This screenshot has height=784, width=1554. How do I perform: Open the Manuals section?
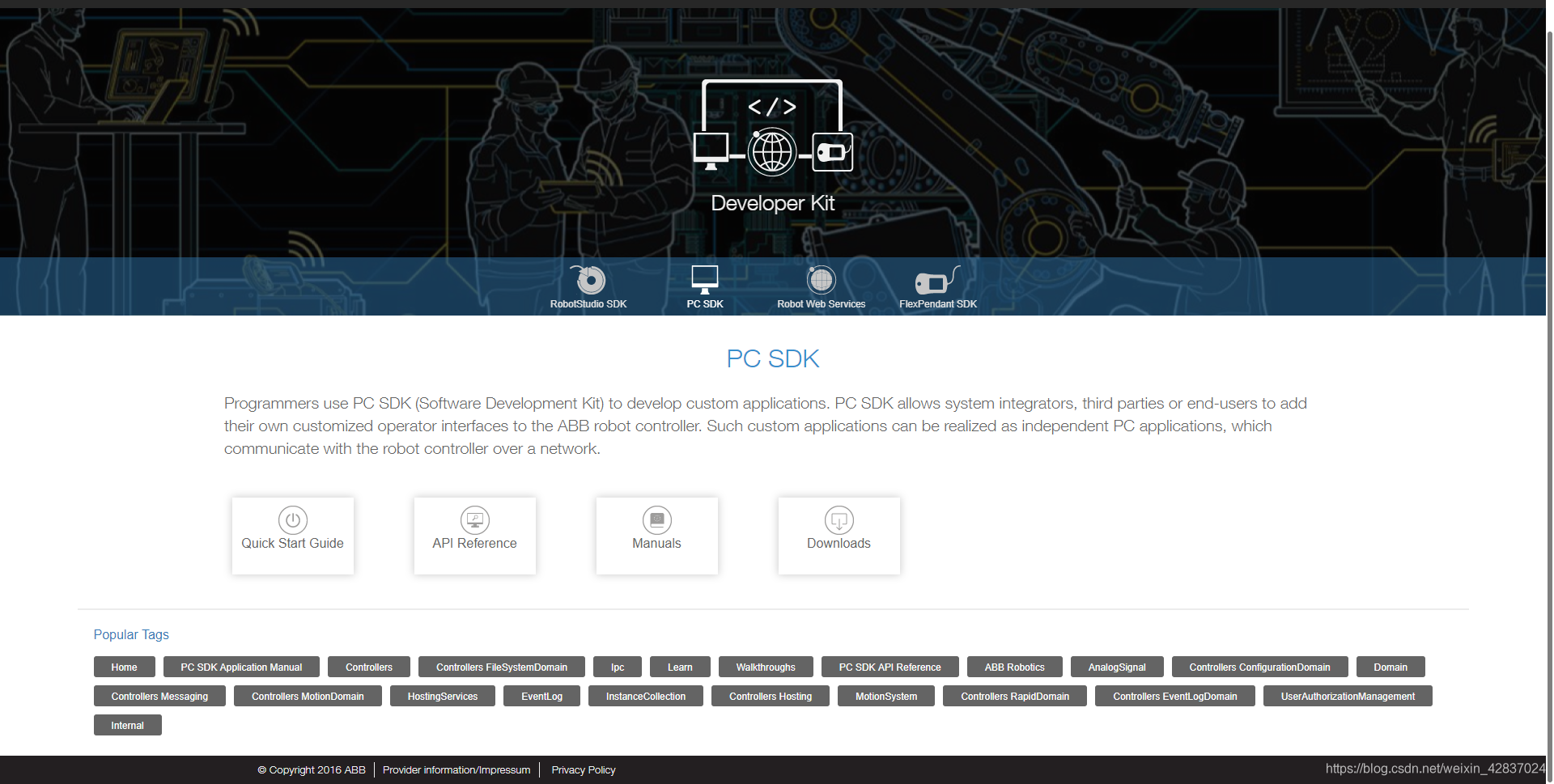click(x=656, y=536)
